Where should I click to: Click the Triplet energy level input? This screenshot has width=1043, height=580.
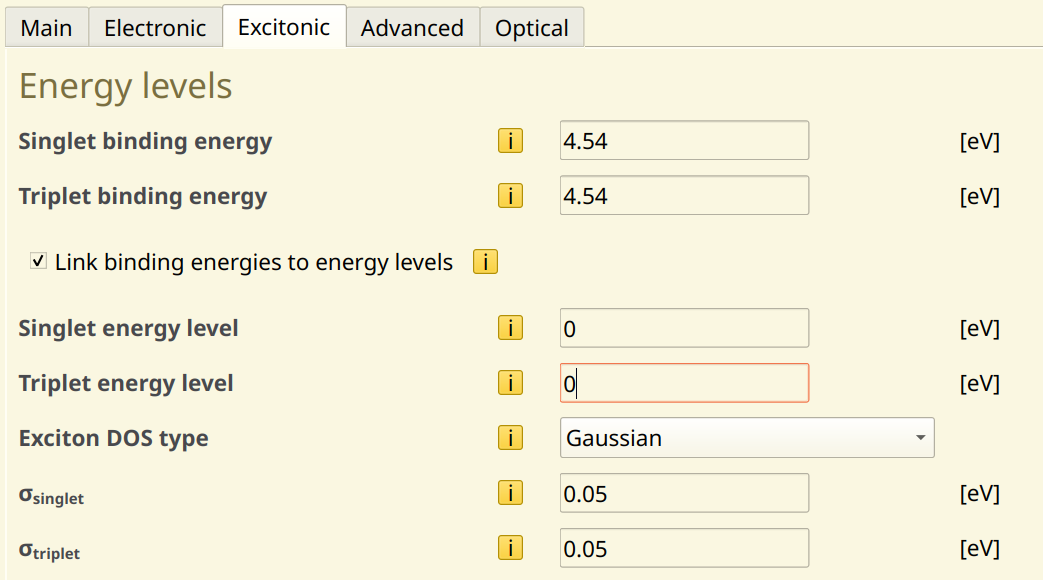click(x=684, y=383)
